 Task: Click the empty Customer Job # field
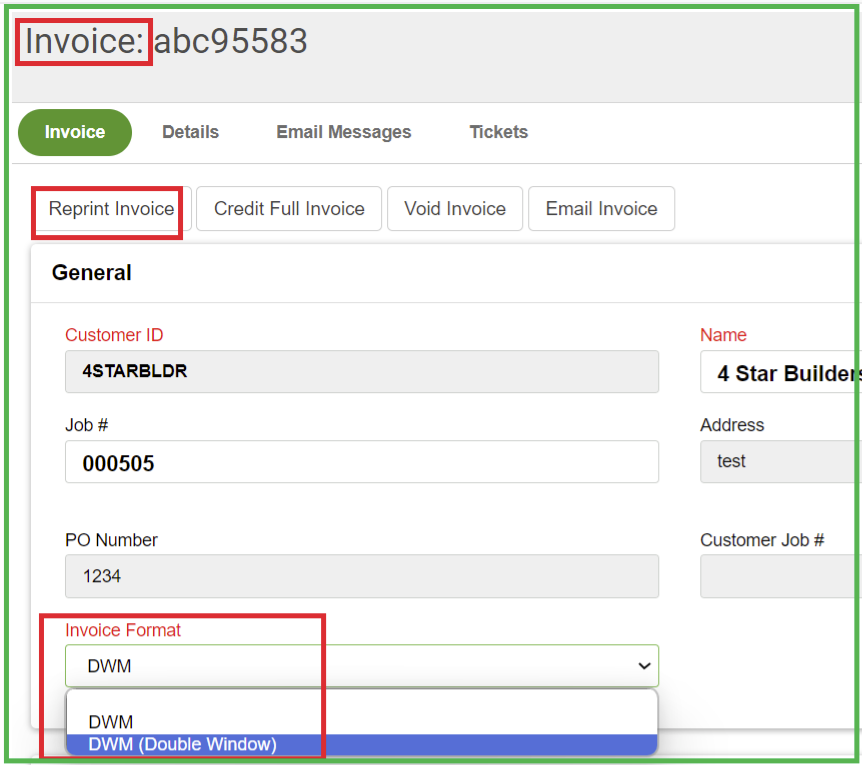pyautogui.click(x=781, y=576)
